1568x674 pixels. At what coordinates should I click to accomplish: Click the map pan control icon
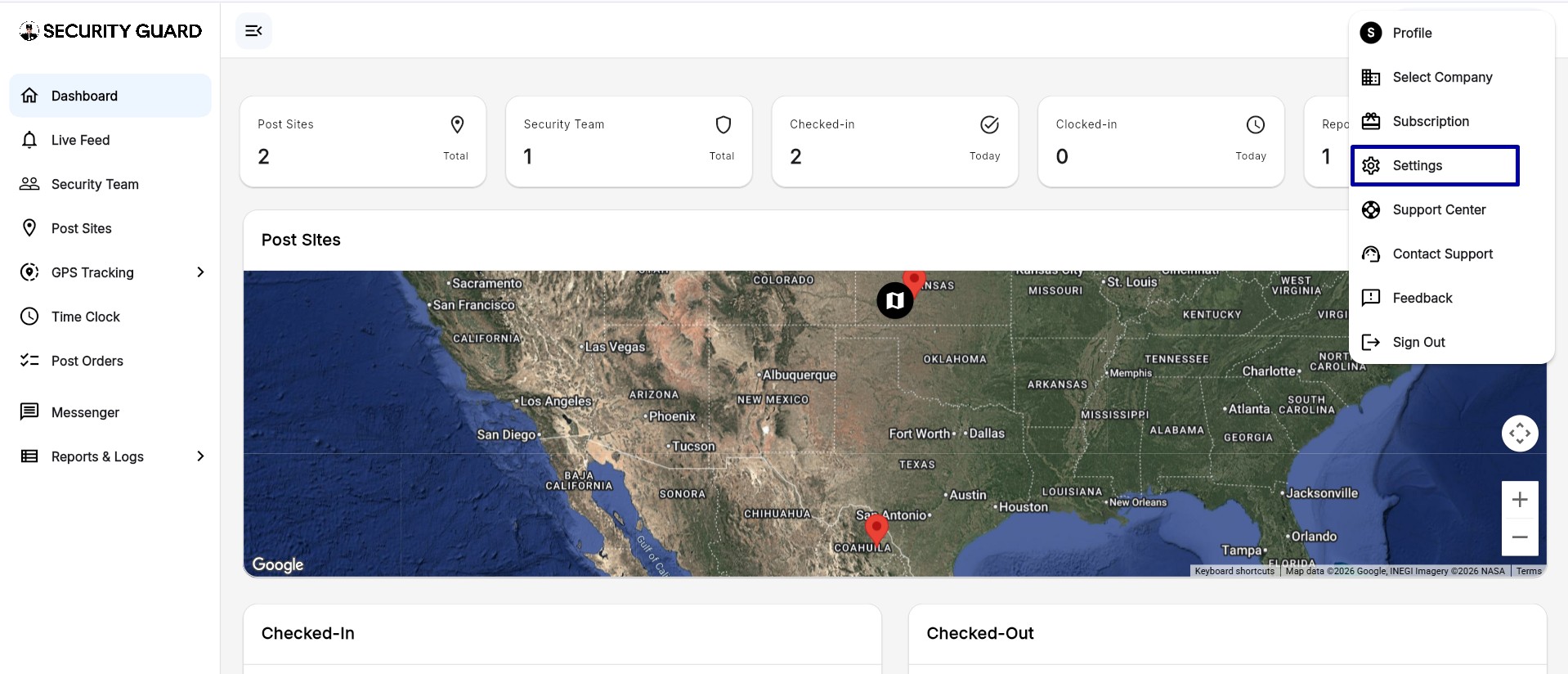[x=1520, y=434]
